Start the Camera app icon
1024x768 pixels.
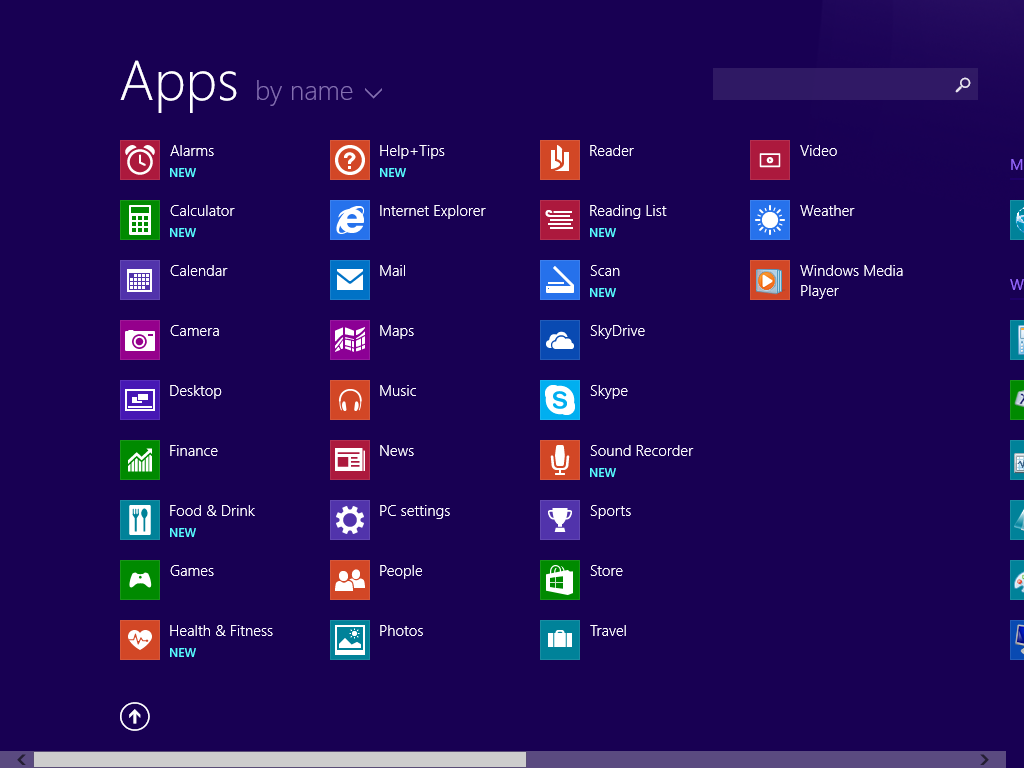click(140, 340)
